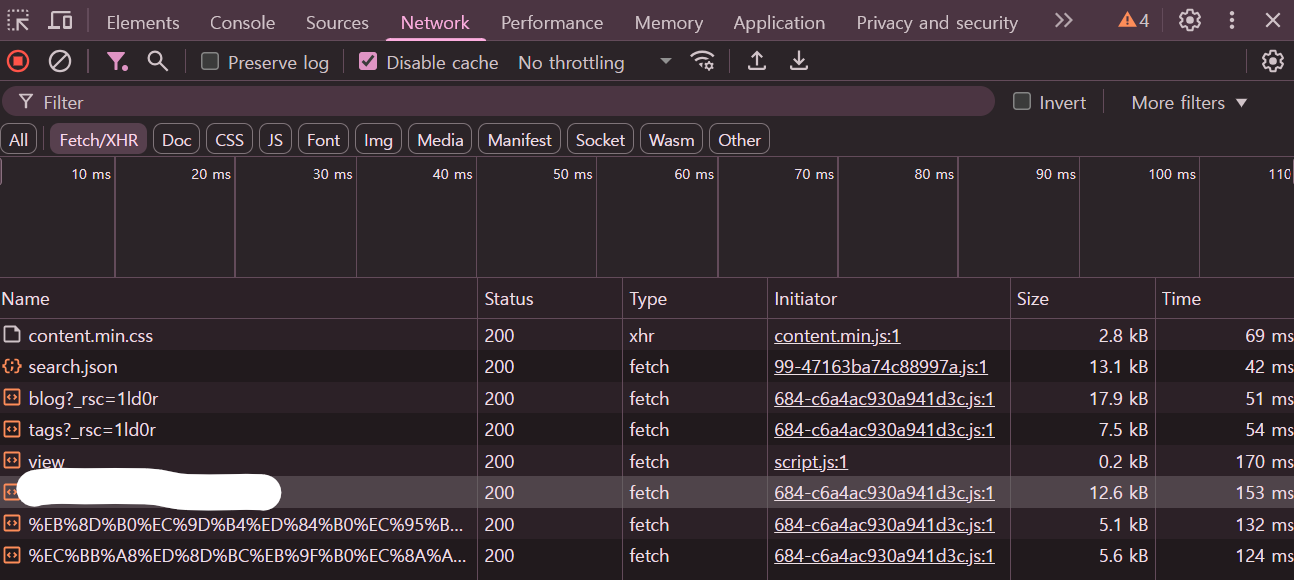Click into the Filter text field
The height and width of the screenshot is (580, 1294).
pyautogui.click(x=500, y=102)
